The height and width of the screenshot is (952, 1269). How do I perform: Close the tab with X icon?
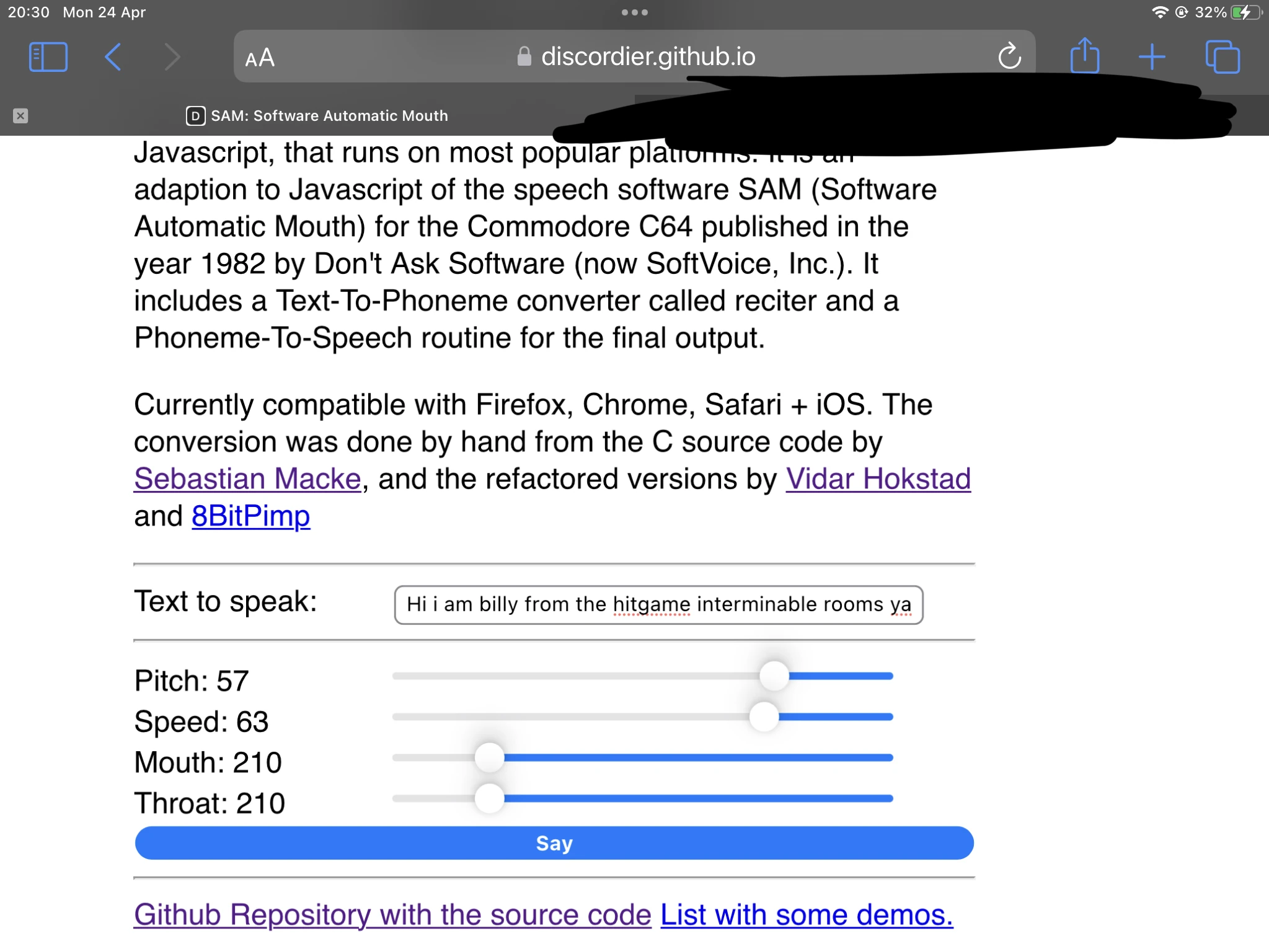20,116
